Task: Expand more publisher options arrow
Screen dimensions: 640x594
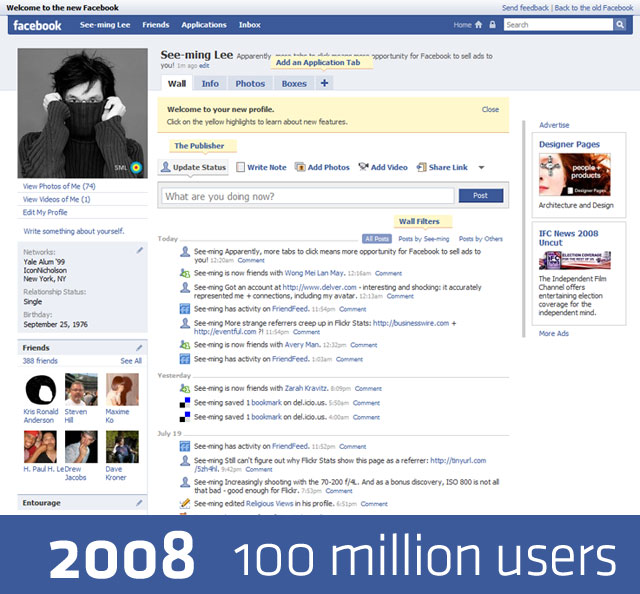Action: pos(481,168)
